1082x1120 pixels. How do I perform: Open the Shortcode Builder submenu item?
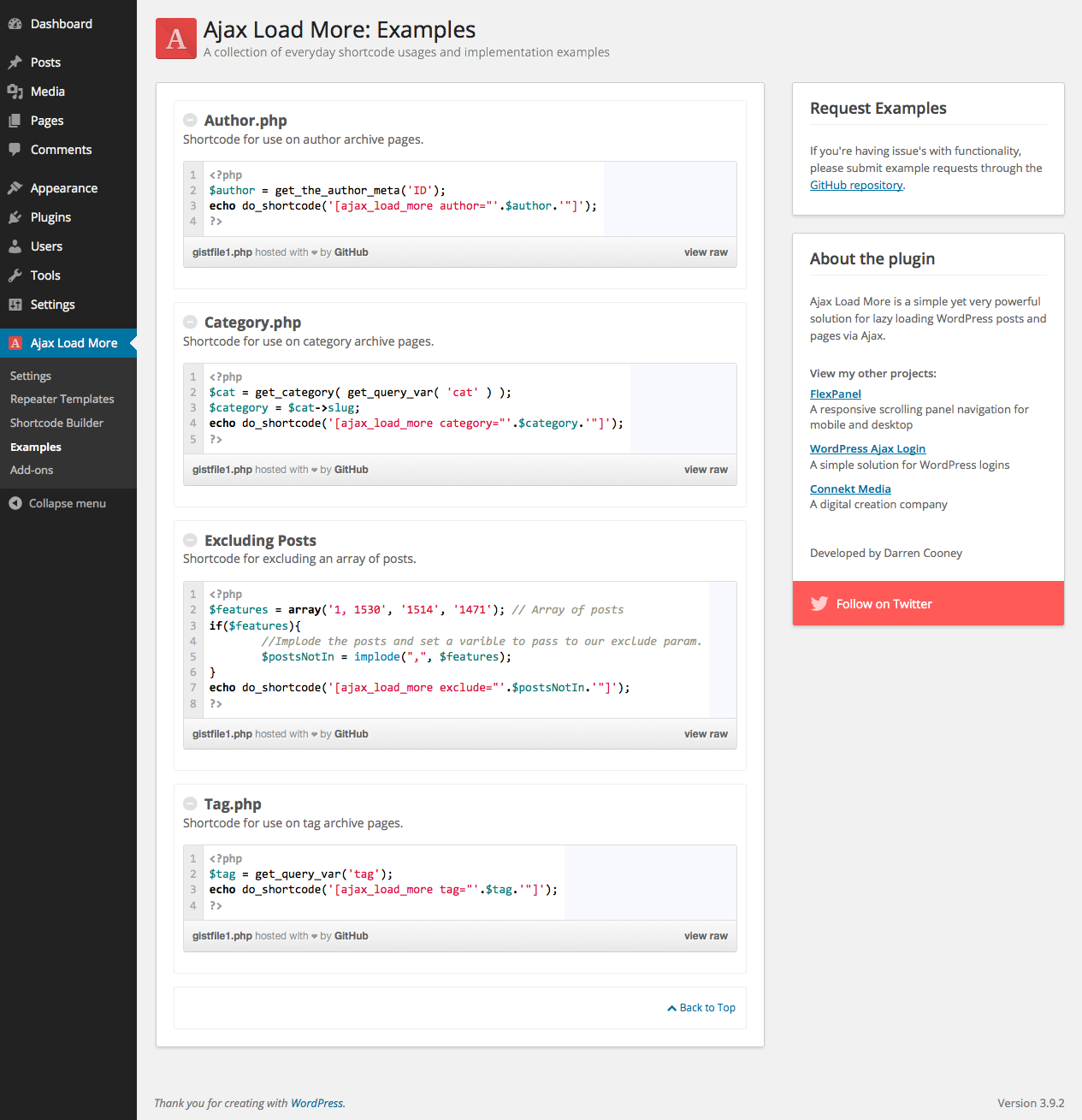(56, 423)
